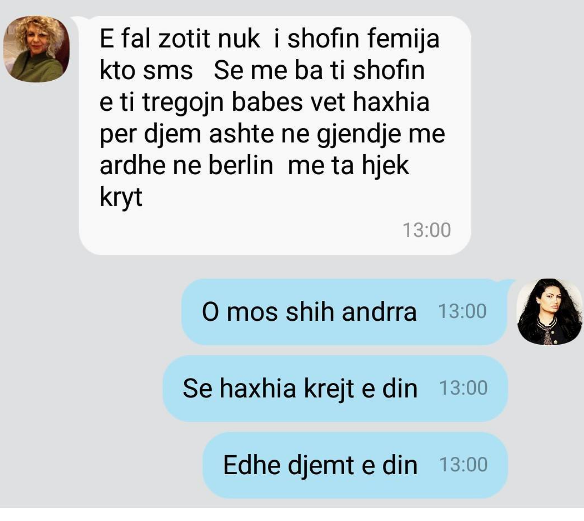Click the 13:00 timestamp in white bubble
584x521 pixels.
(x=427, y=230)
